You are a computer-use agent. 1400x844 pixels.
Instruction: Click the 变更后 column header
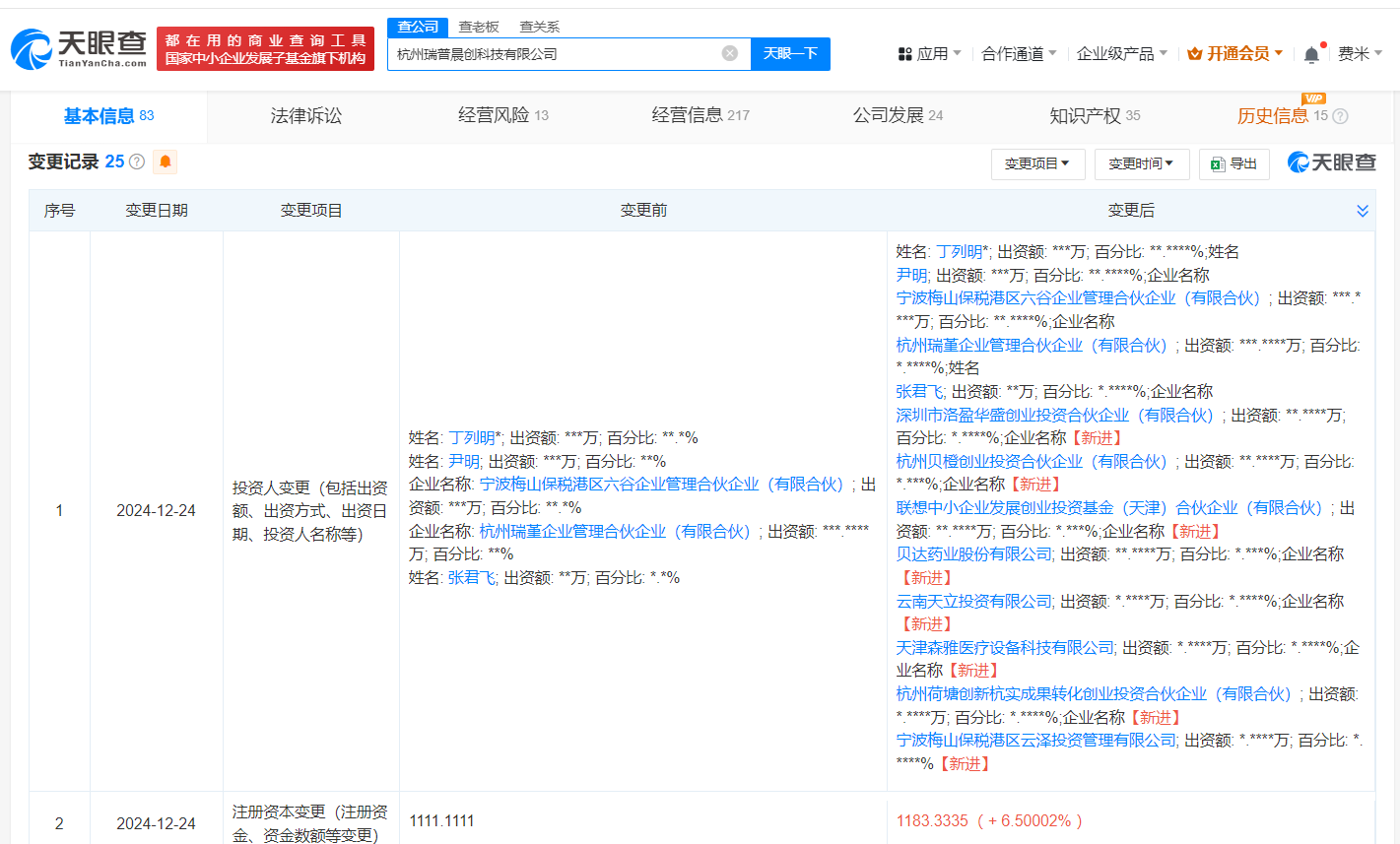1131,211
